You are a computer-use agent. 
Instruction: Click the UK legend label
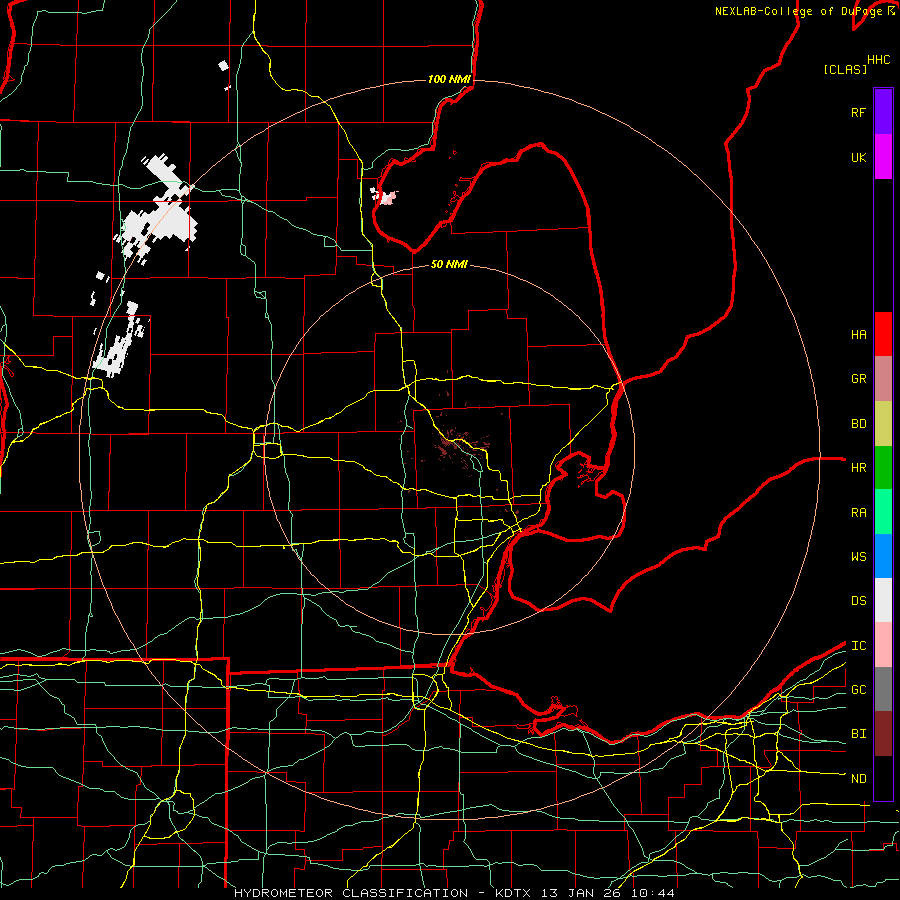tap(859, 157)
